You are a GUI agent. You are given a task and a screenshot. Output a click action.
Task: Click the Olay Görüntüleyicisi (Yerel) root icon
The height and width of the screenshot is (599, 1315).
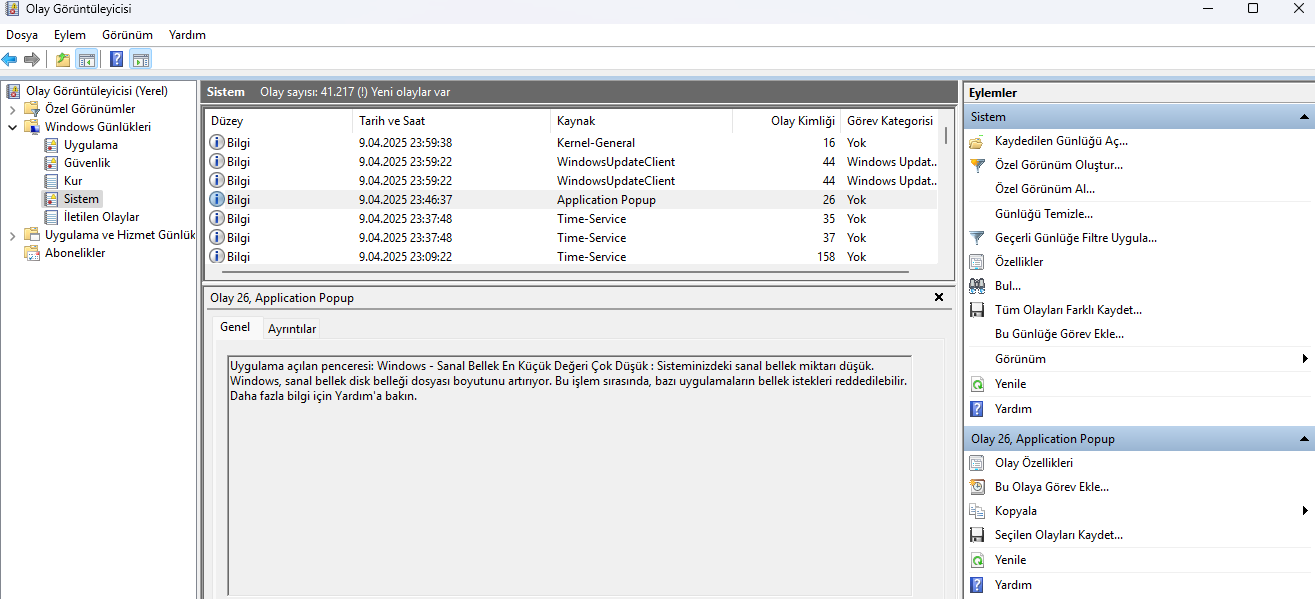point(14,91)
